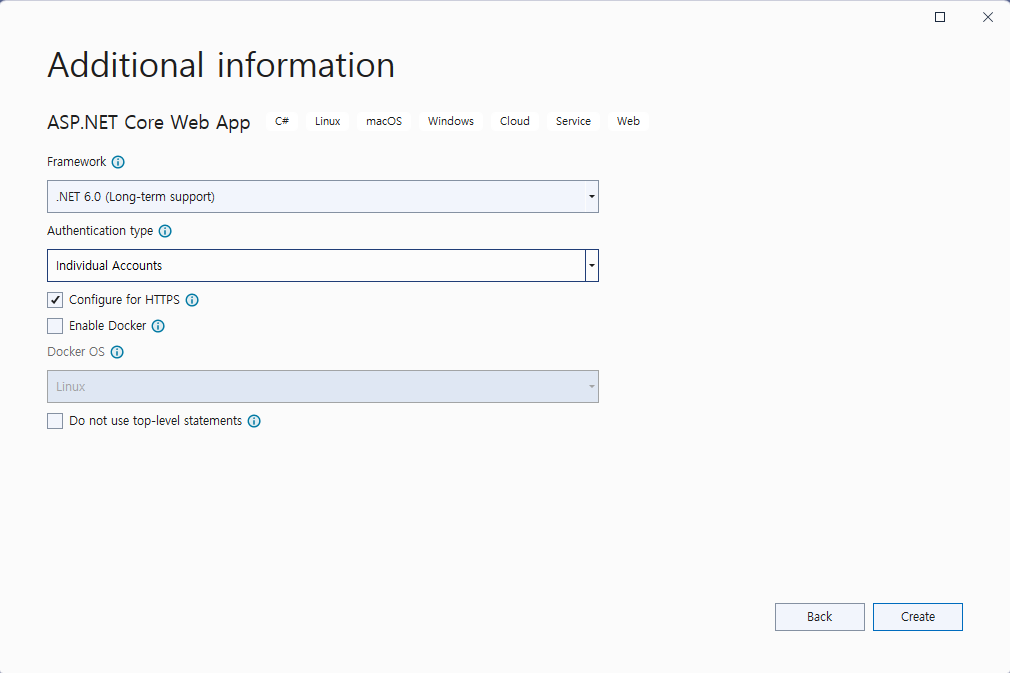Screen dimensions: 1010x673
Task: Go back with the Back button
Action: coord(819,617)
